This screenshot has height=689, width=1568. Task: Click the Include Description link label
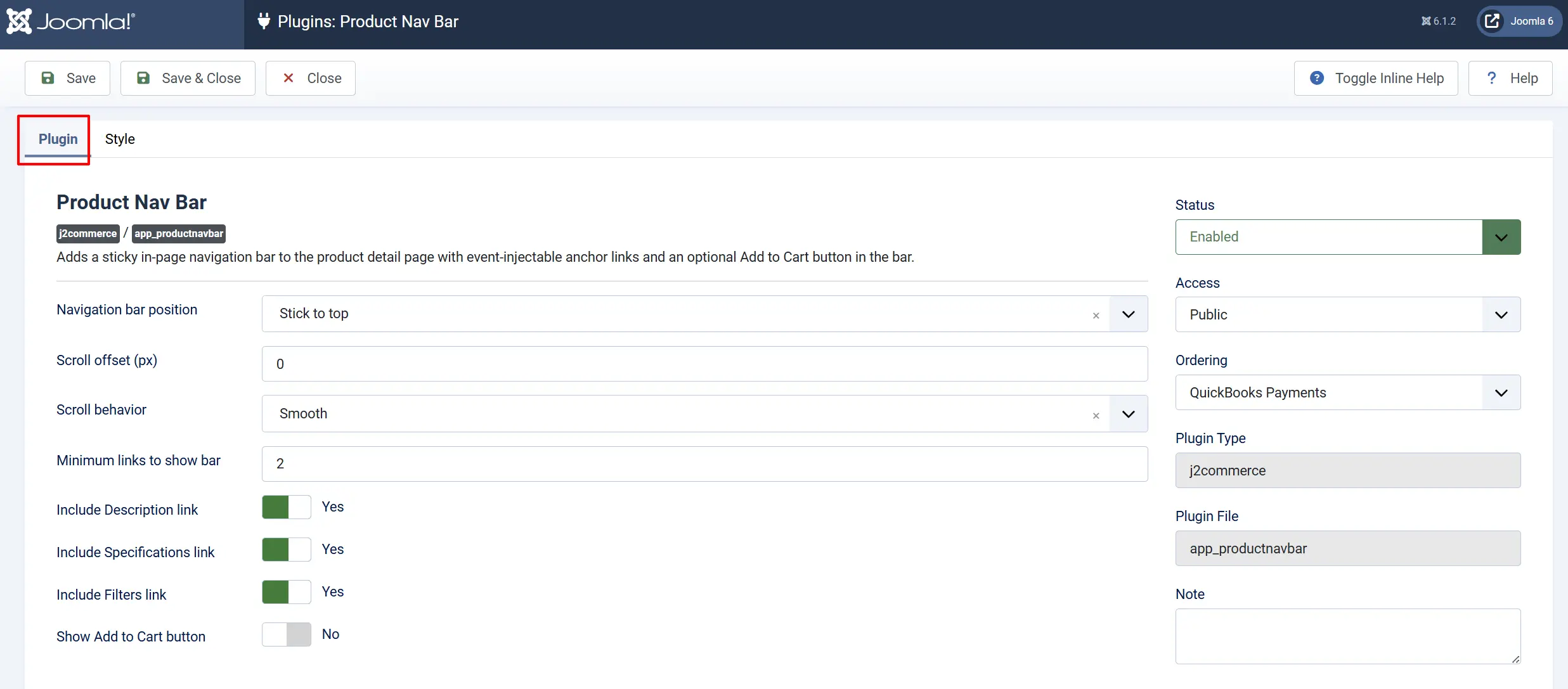(127, 510)
